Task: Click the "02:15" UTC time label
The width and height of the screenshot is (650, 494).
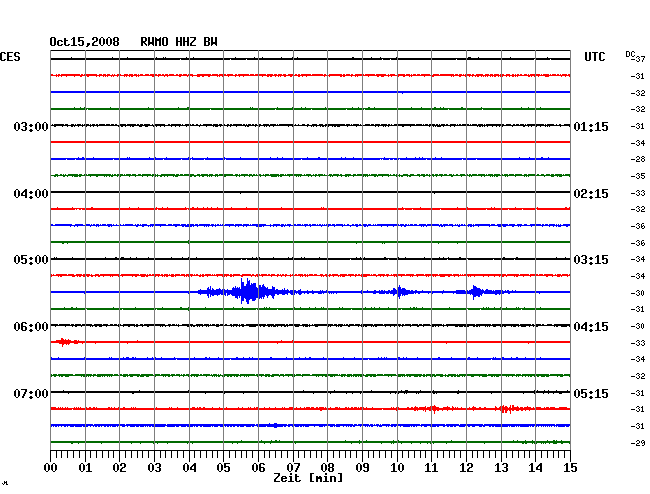Action: (591, 194)
